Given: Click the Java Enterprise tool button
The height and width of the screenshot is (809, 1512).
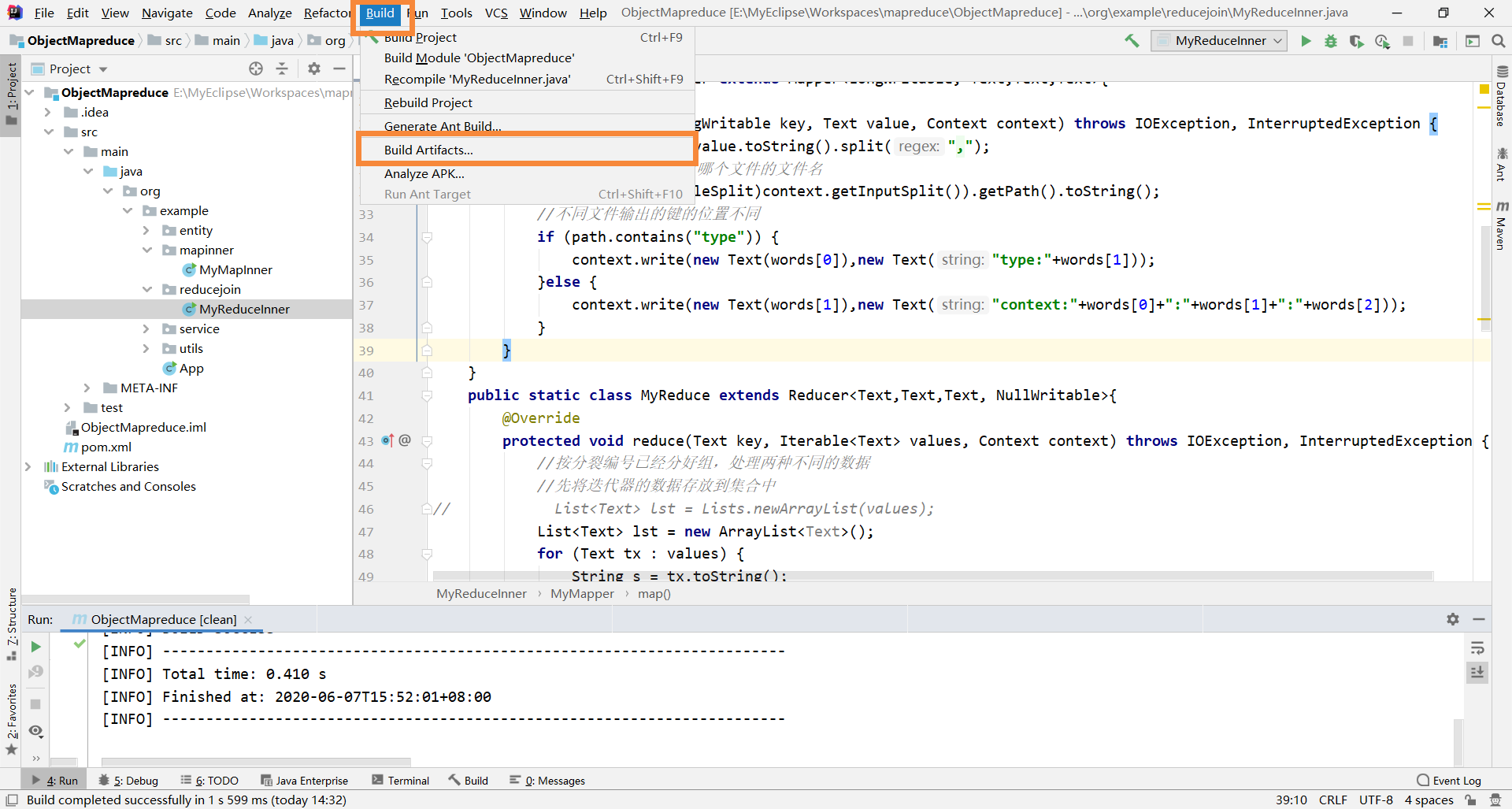Looking at the screenshot, I should (305, 781).
